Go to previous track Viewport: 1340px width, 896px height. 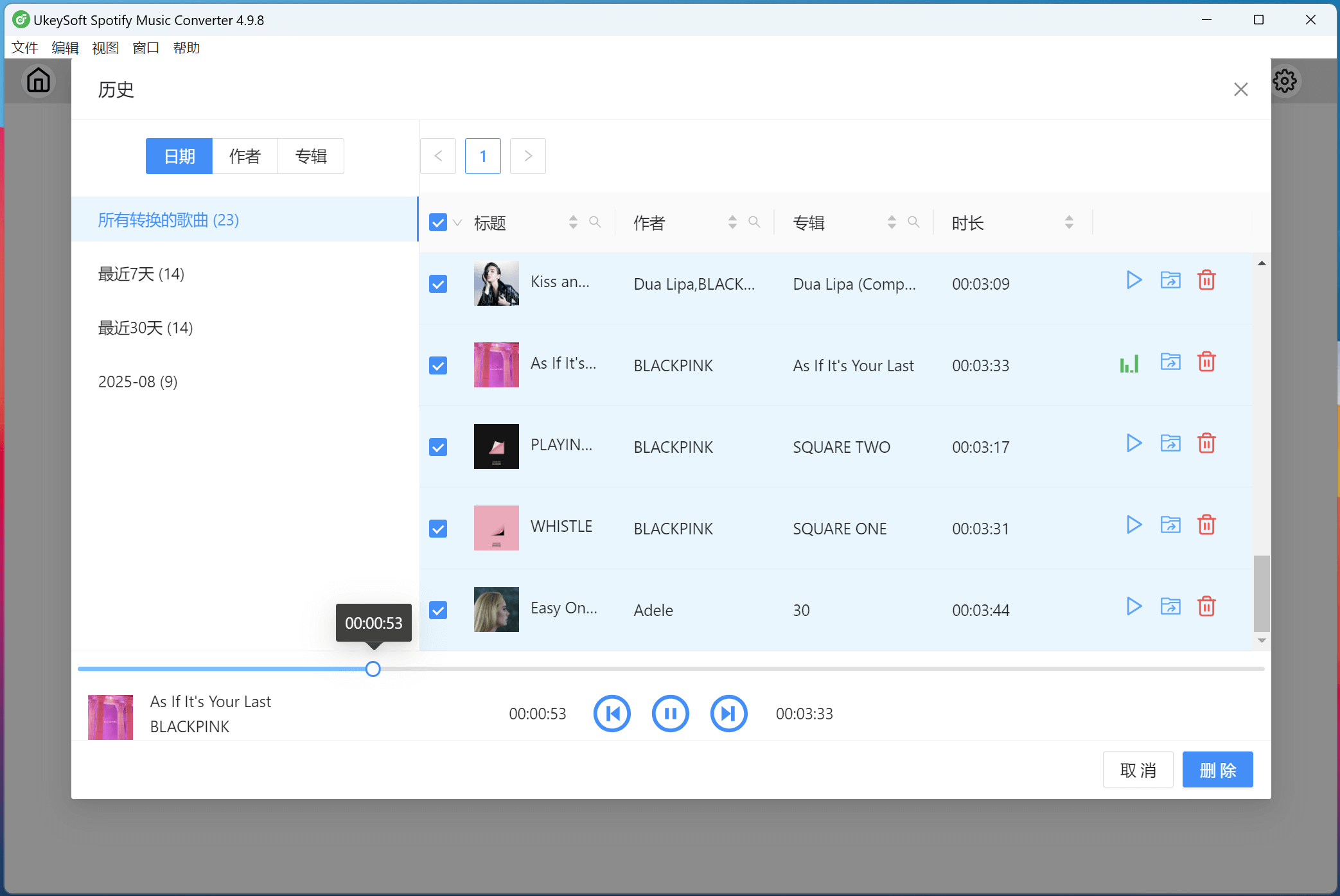pos(612,714)
